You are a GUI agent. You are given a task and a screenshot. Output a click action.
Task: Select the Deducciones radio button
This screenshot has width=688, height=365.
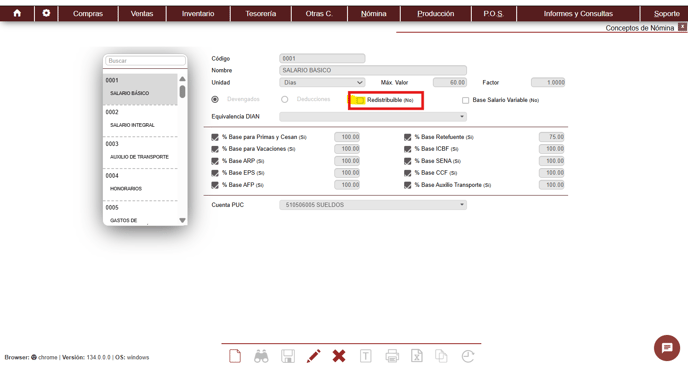click(285, 100)
